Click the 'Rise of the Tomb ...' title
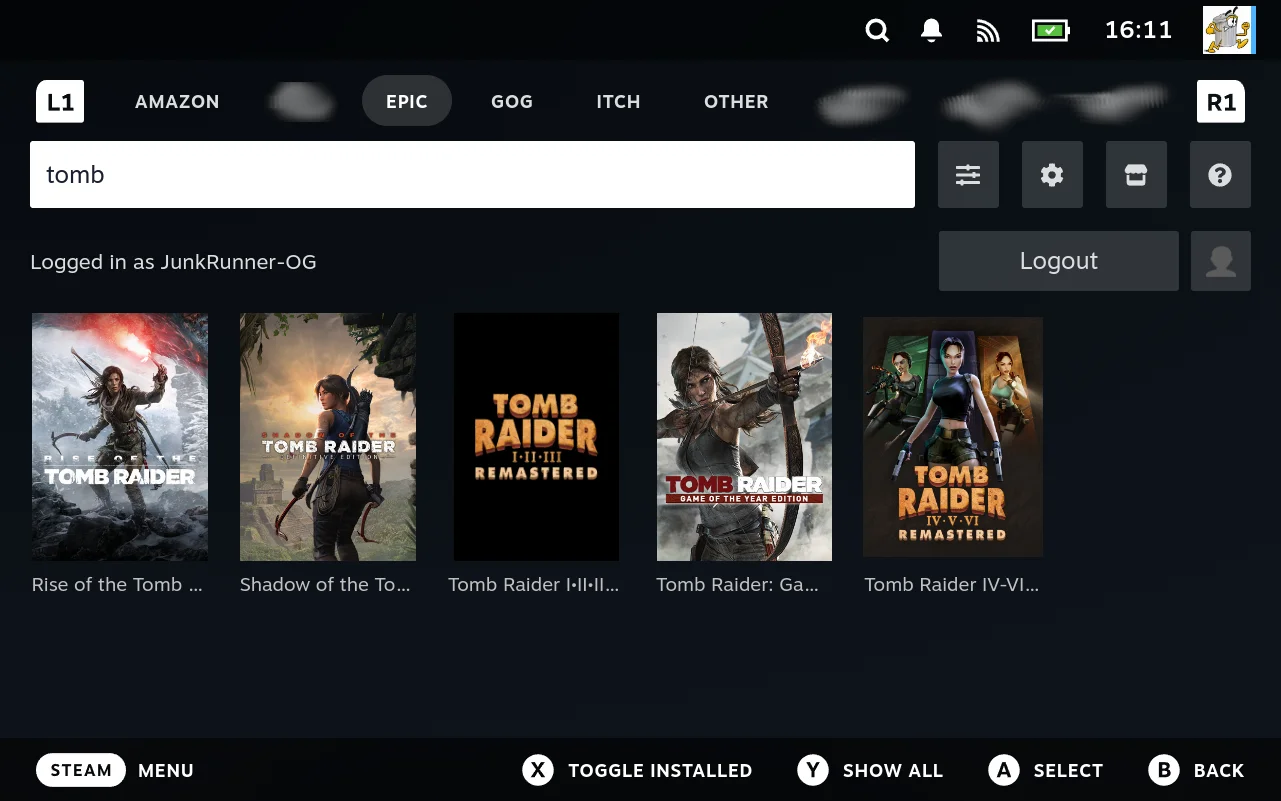 117,585
